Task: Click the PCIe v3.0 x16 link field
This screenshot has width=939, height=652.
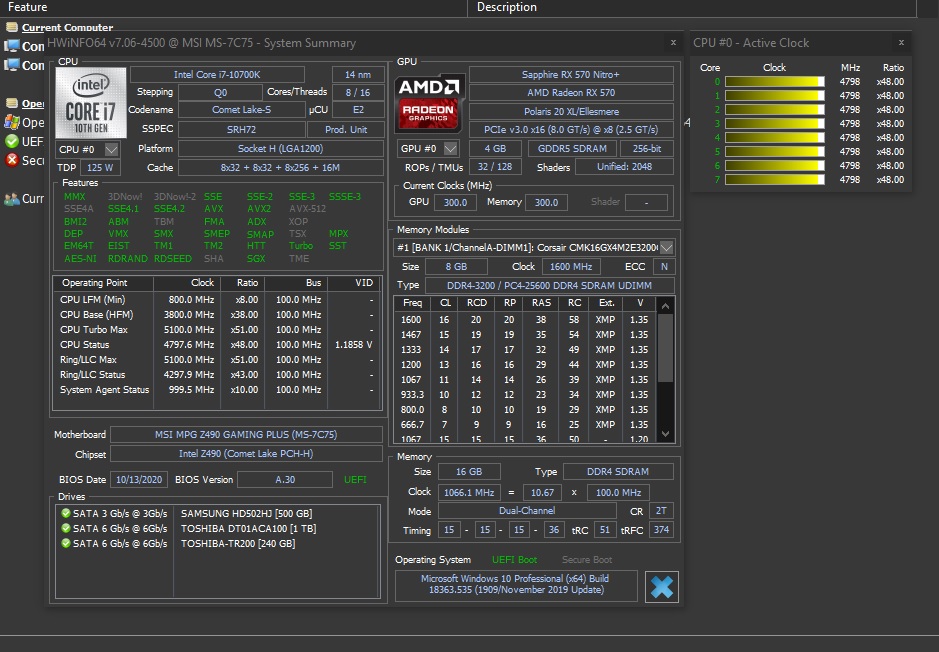Action: [571, 129]
